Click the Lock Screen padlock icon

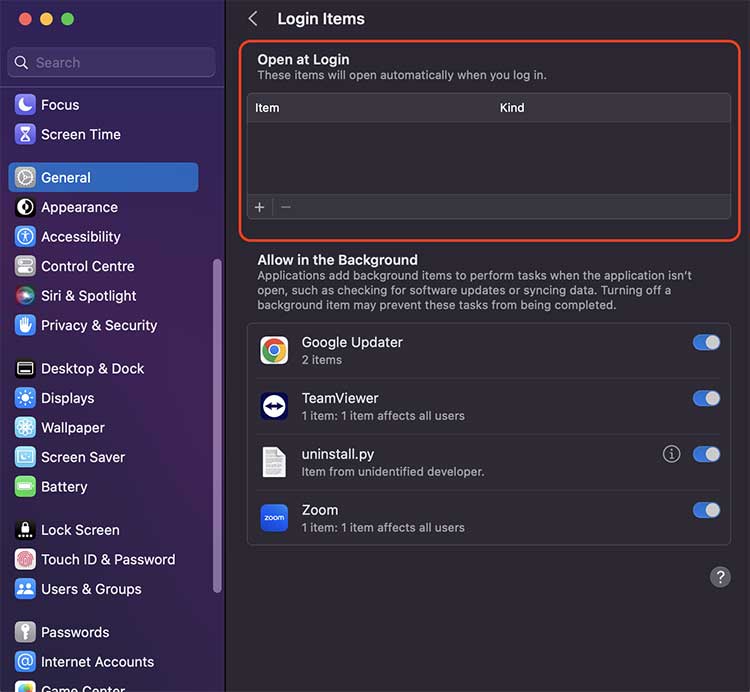pyautogui.click(x=25, y=530)
